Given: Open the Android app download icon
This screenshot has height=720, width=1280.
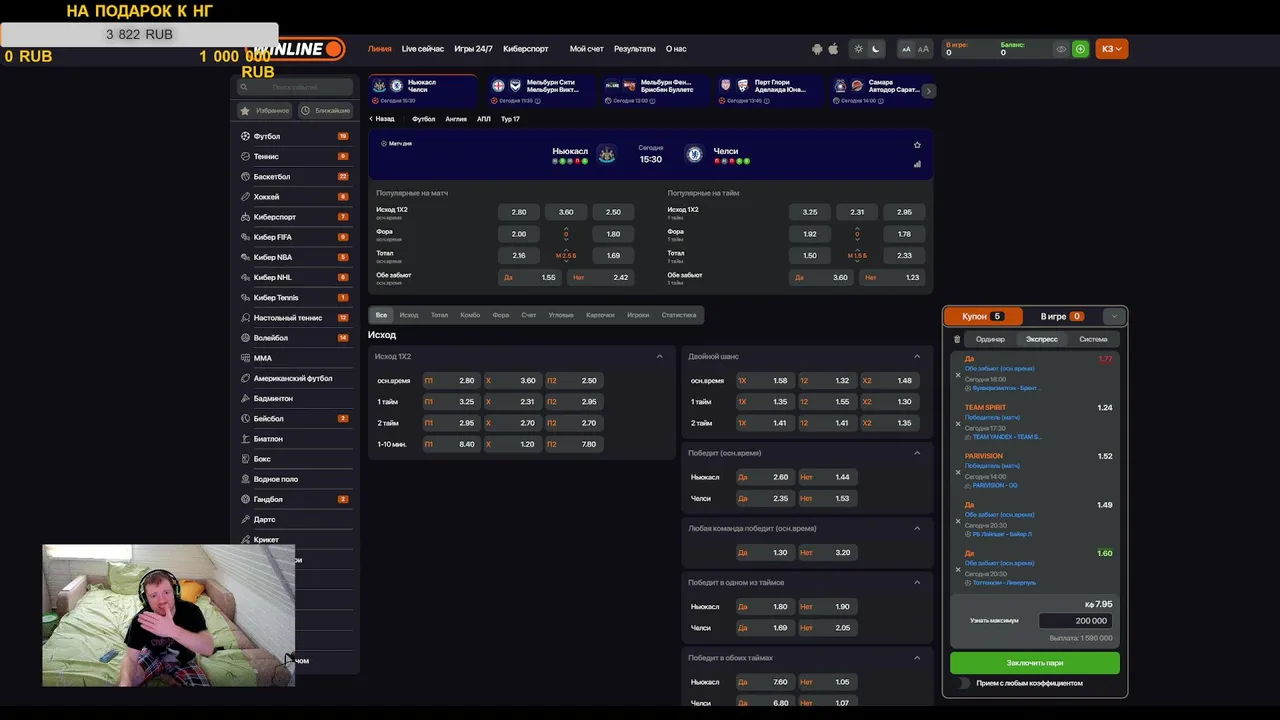Looking at the screenshot, I should pyautogui.click(x=817, y=49).
